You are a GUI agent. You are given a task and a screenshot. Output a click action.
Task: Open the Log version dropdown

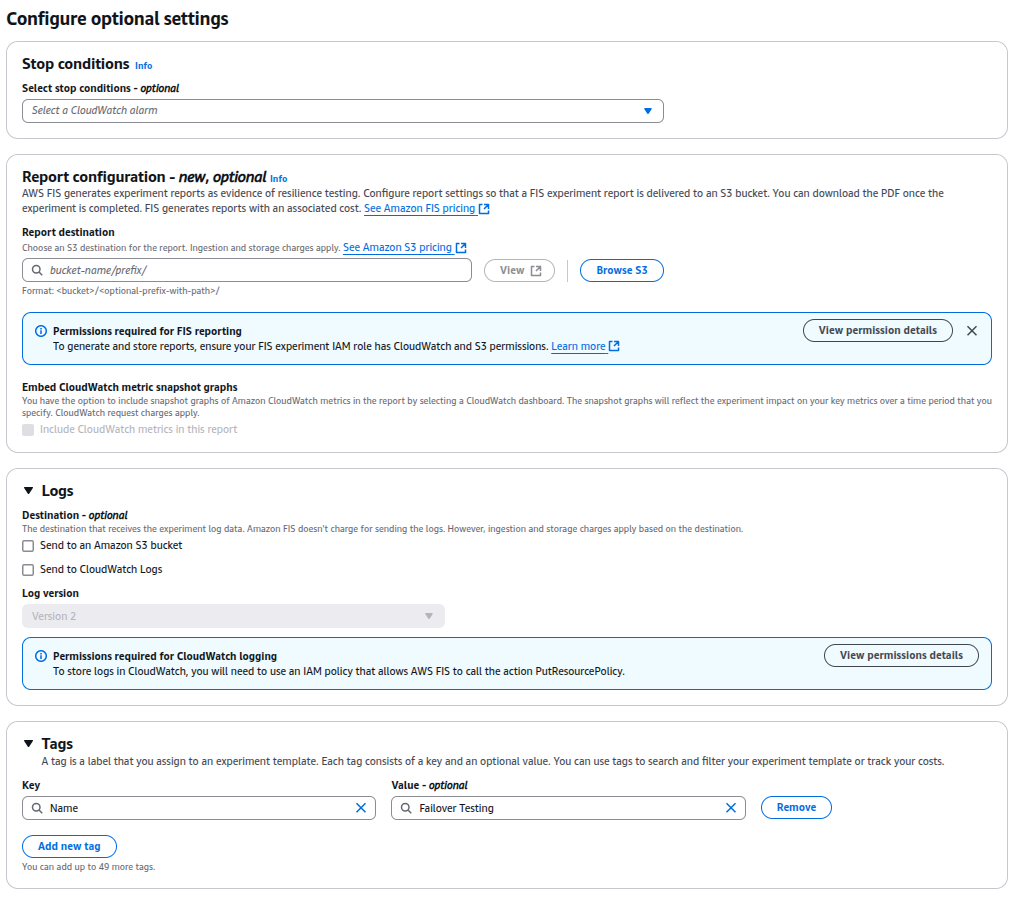(x=233, y=616)
